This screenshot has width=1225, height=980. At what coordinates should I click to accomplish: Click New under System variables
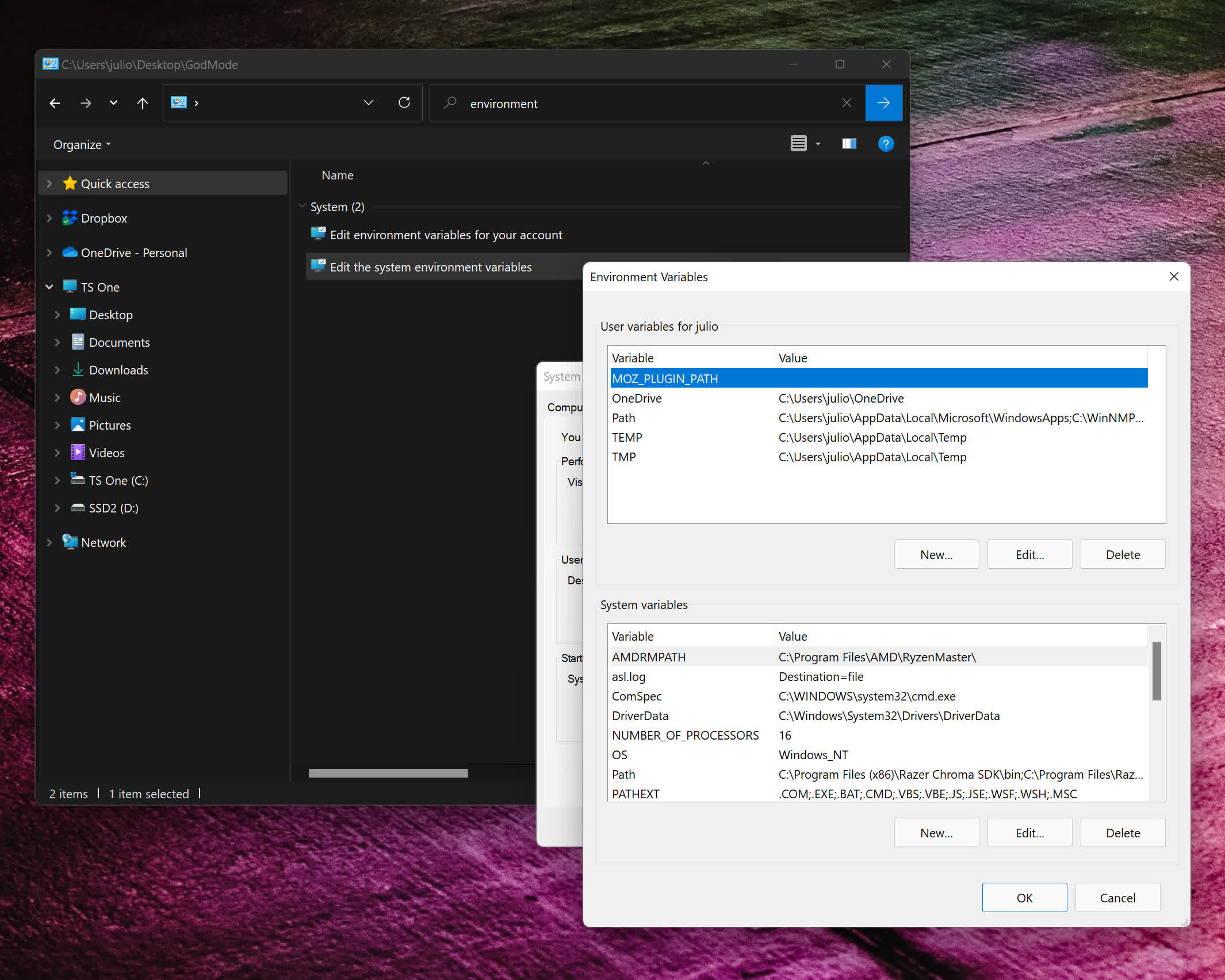coord(936,833)
